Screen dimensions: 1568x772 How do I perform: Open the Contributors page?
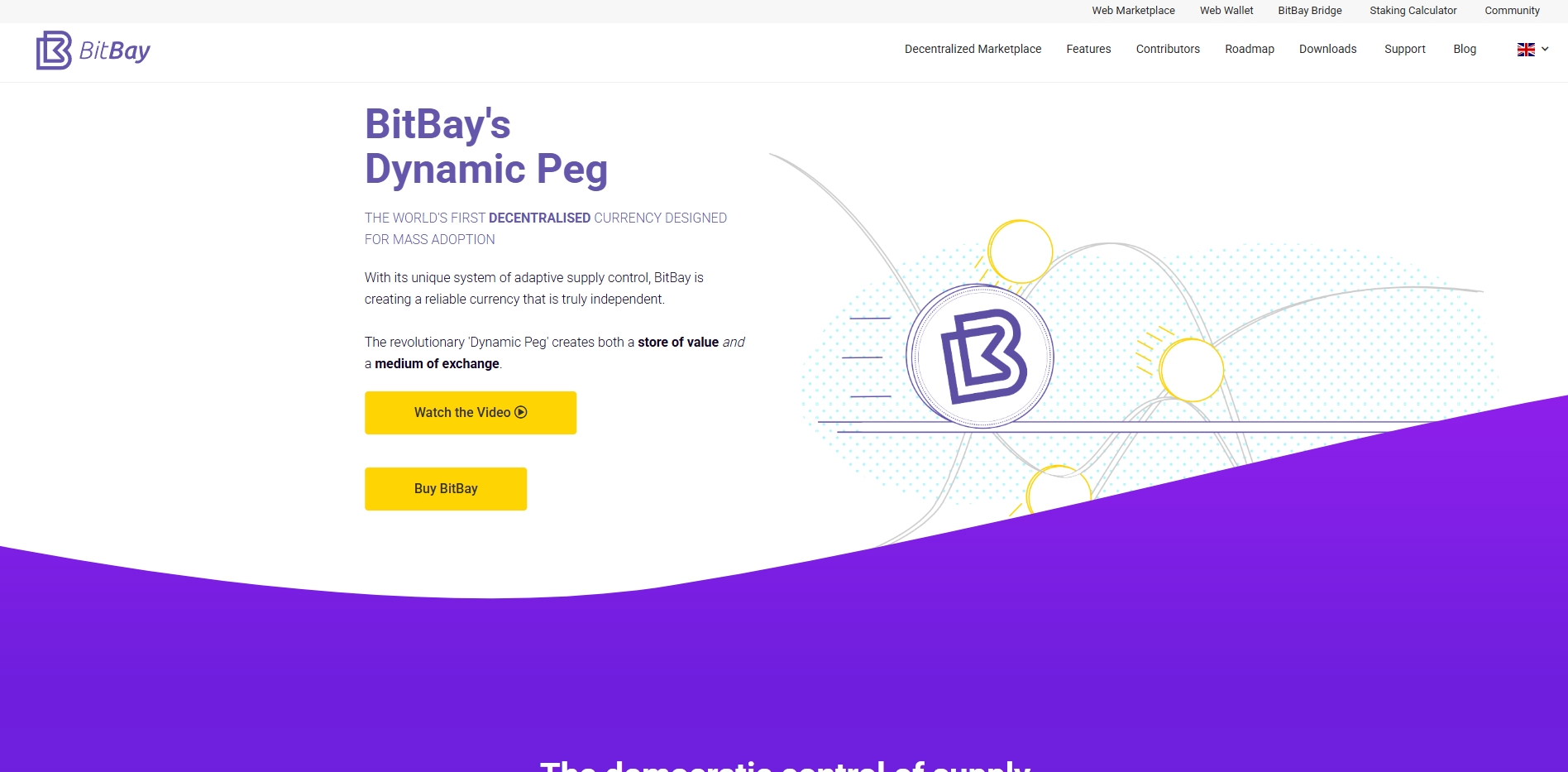[1167, 49]
